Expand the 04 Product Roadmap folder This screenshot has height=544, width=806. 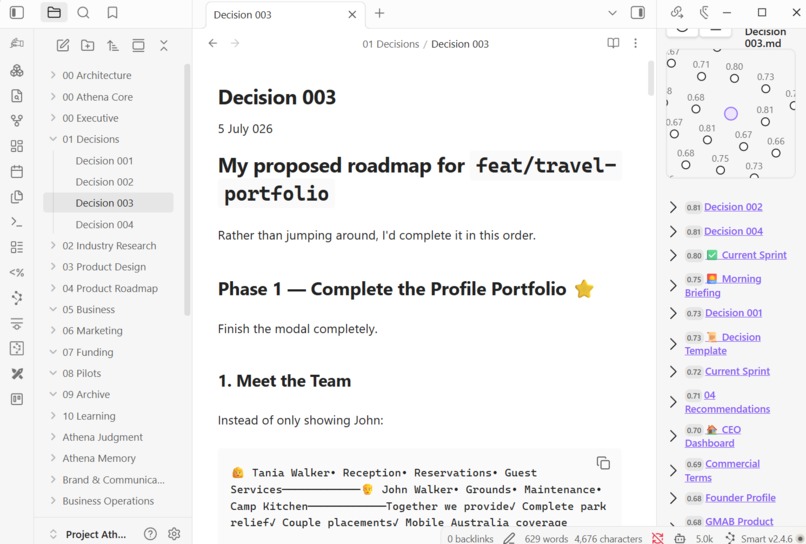(53, 288)
